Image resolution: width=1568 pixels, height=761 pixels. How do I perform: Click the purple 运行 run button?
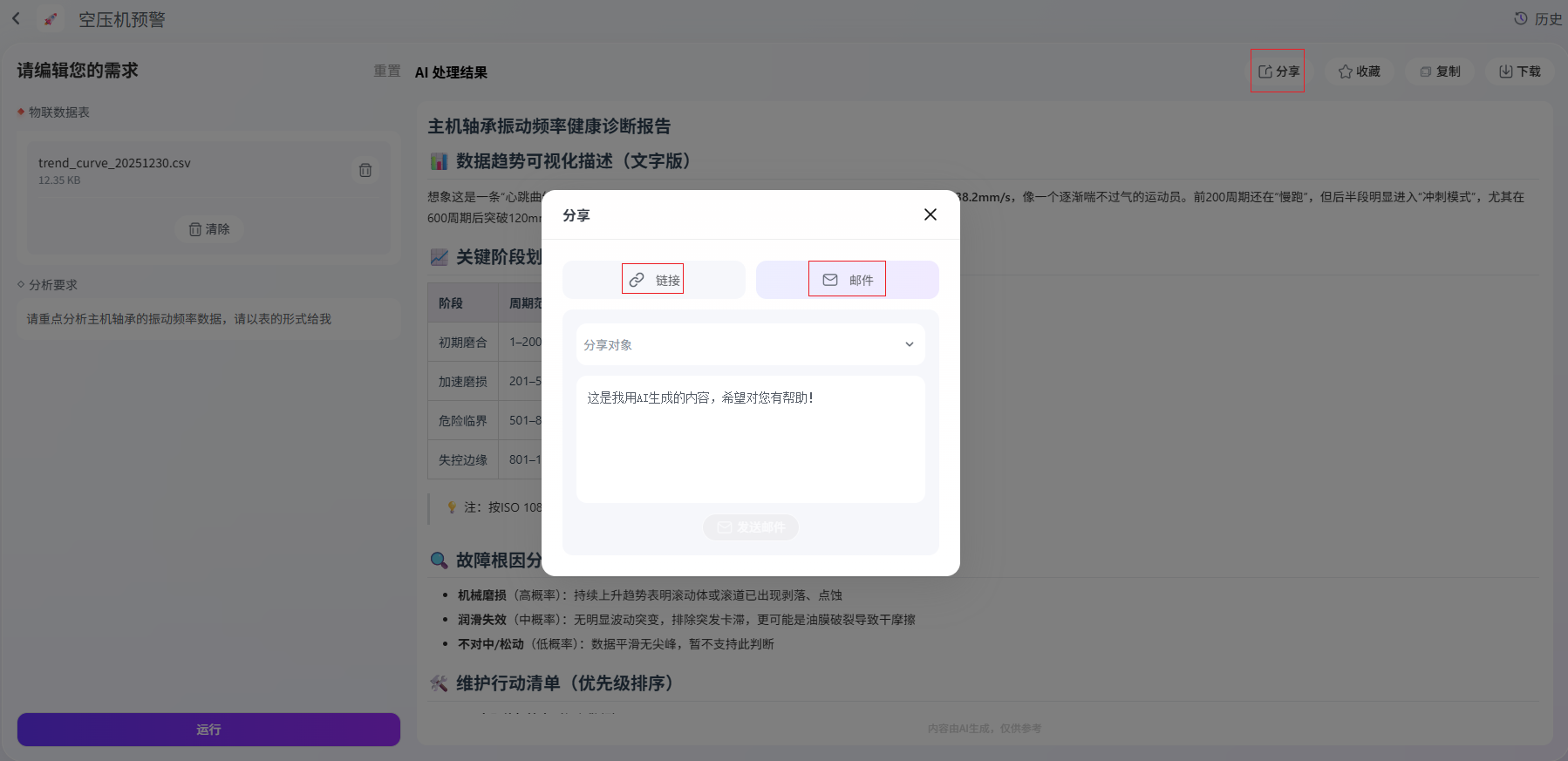coord(208,730)
